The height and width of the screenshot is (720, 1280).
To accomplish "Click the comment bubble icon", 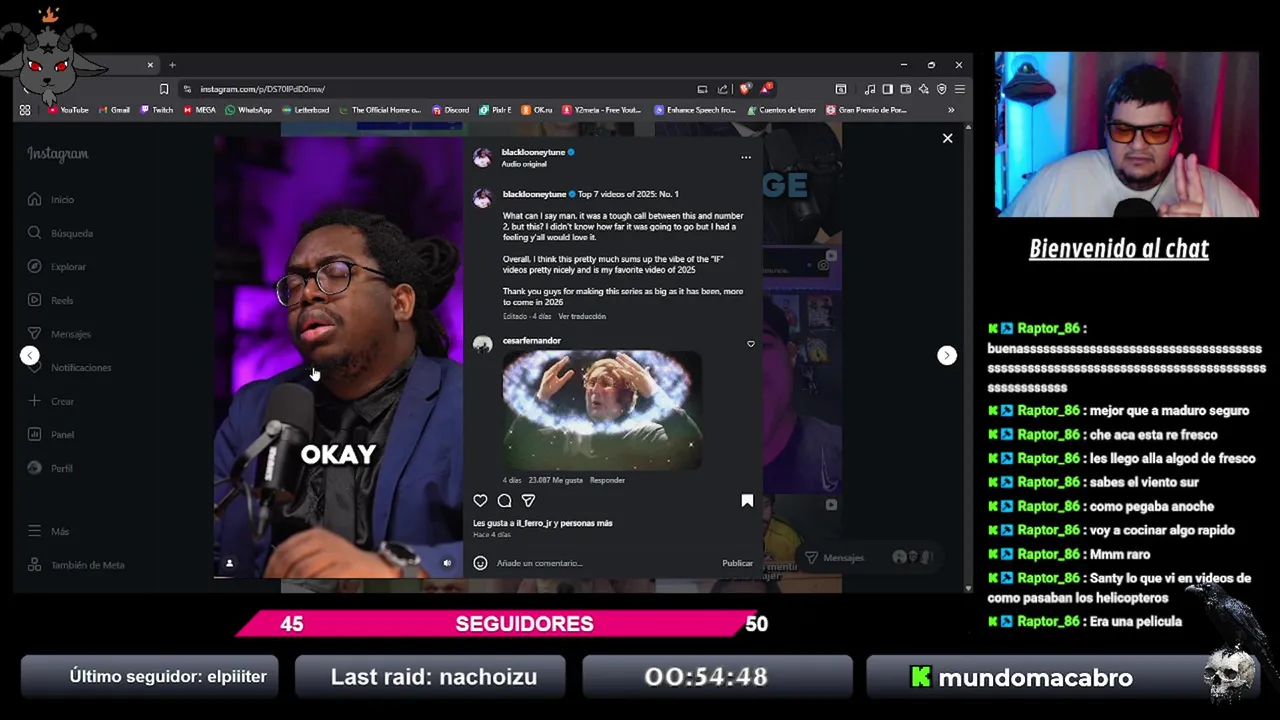I will pyautogui.click(x=504, y=501).
